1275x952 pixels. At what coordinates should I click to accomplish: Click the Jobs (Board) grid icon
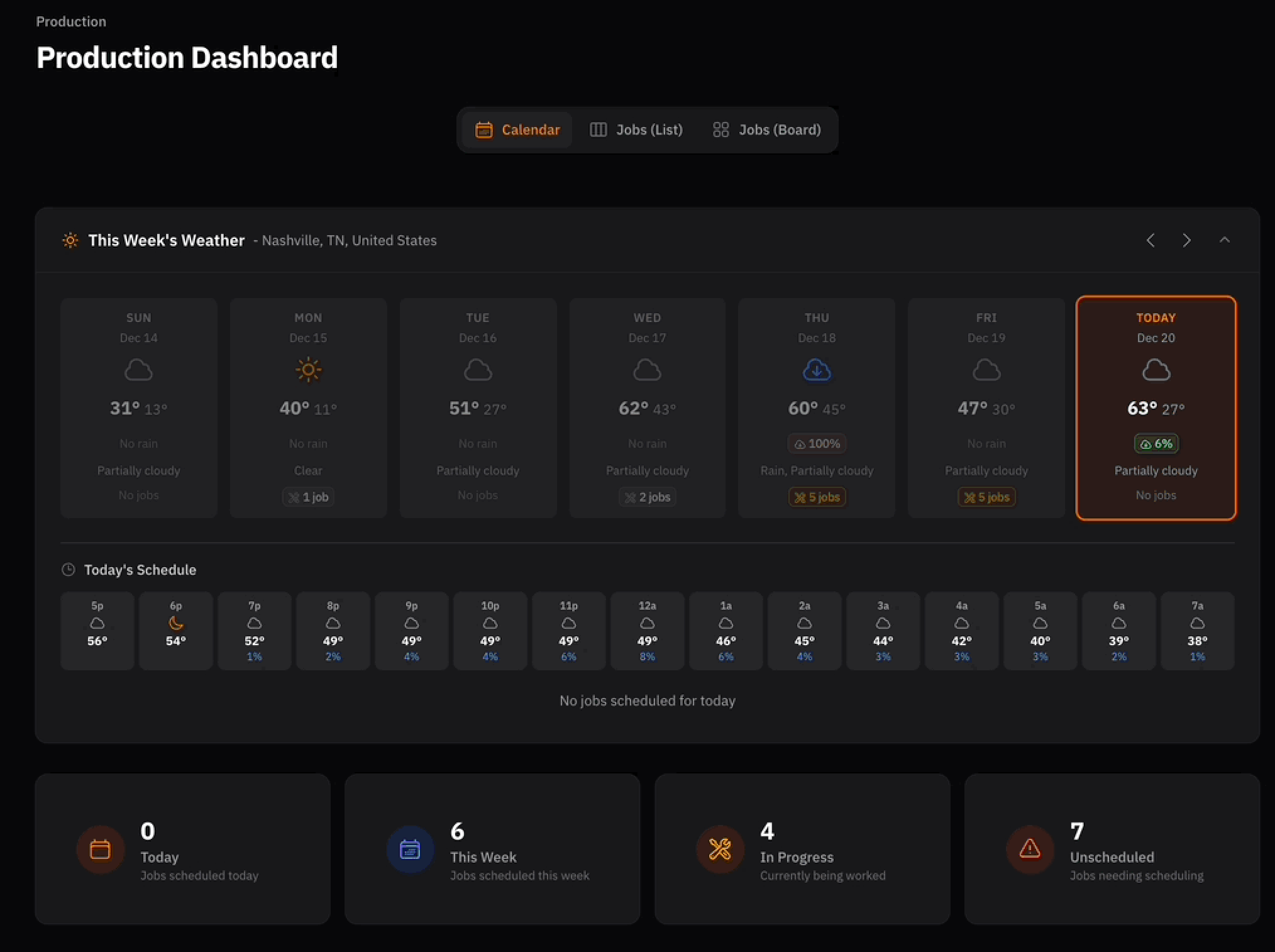pyautogui.click(x=721, y=130)
